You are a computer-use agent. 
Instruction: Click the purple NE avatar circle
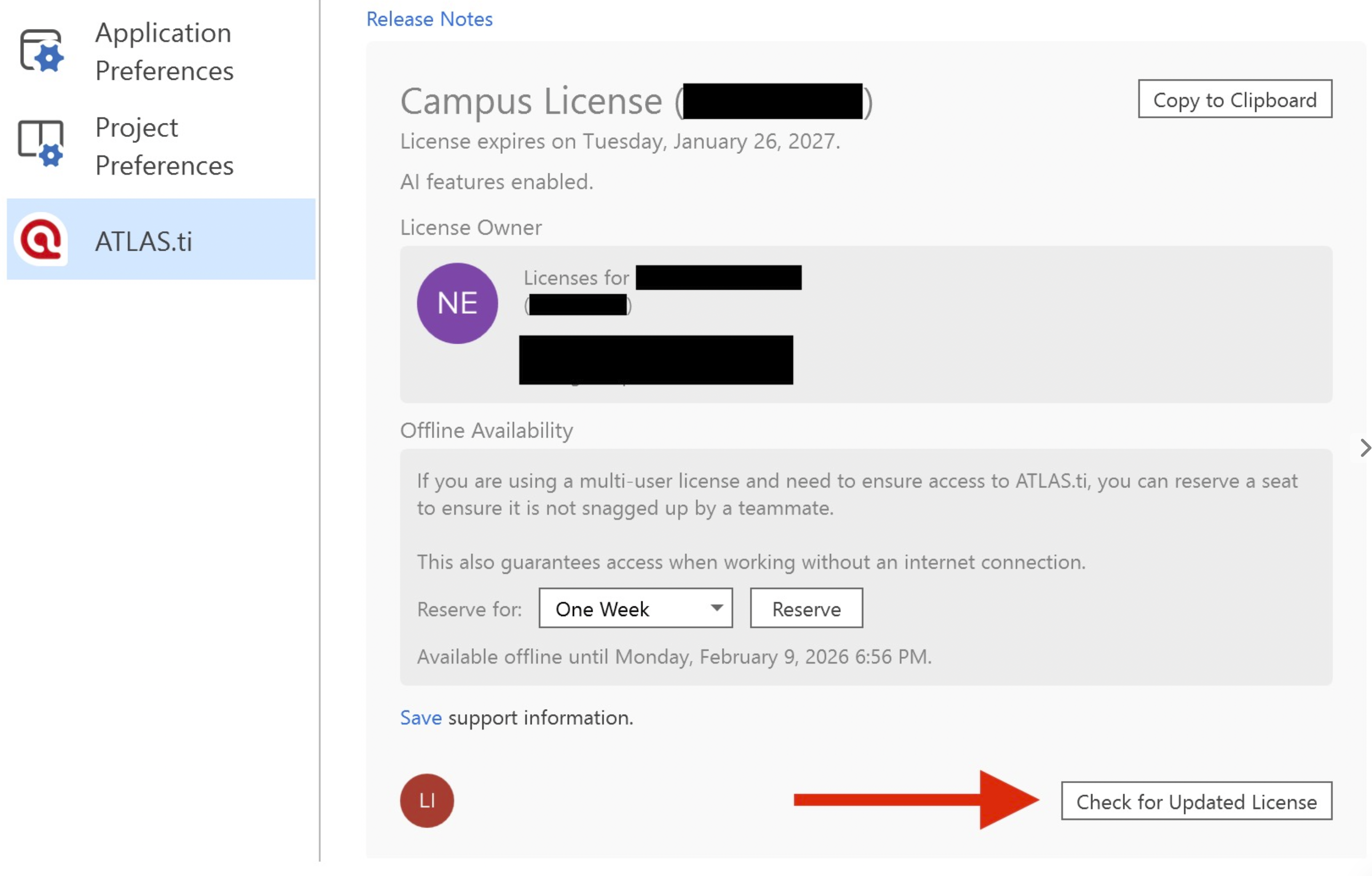click(457, 303)
